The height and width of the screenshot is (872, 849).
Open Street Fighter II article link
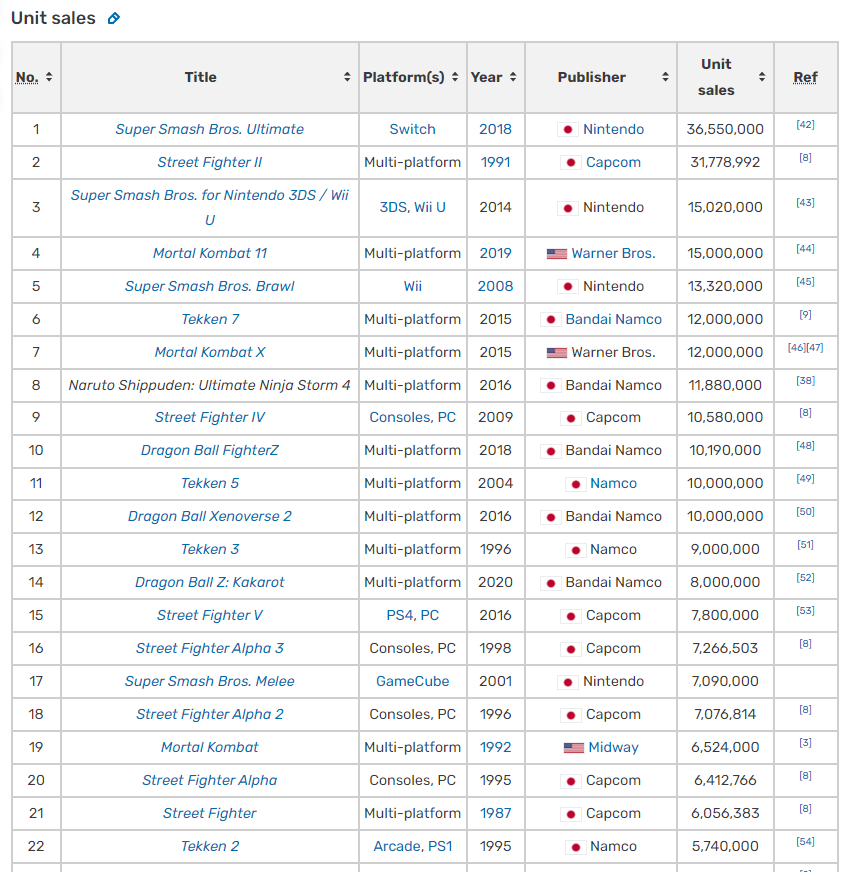tap(210, 162)
